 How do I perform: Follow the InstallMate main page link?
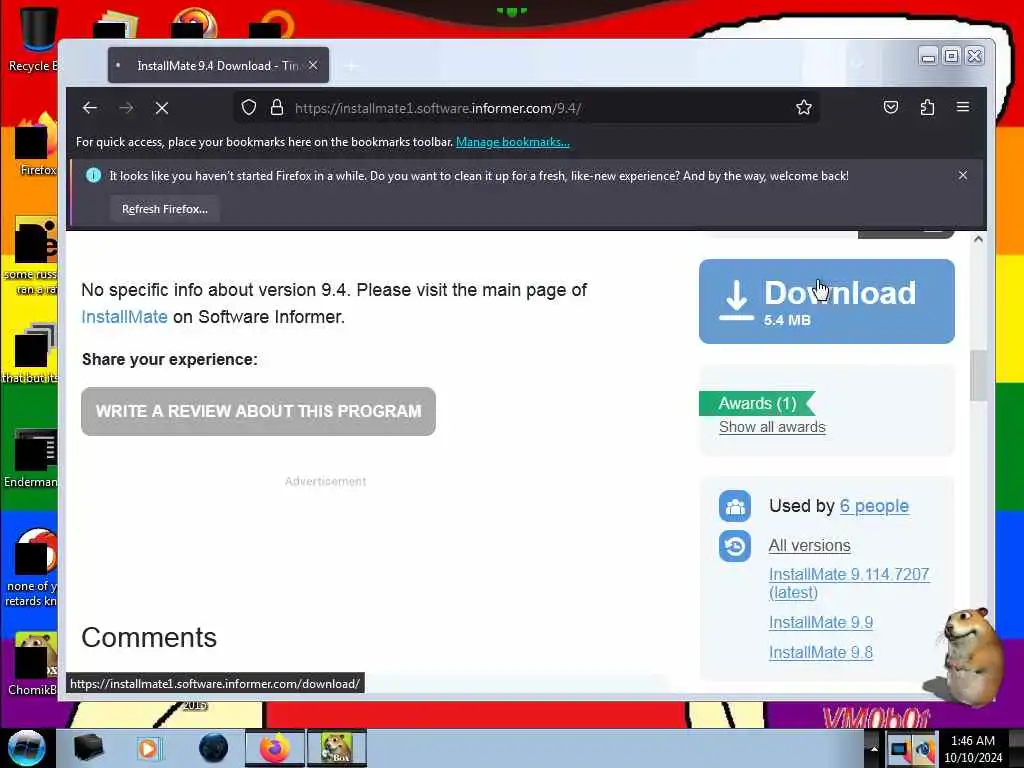(x=124, y=317)
